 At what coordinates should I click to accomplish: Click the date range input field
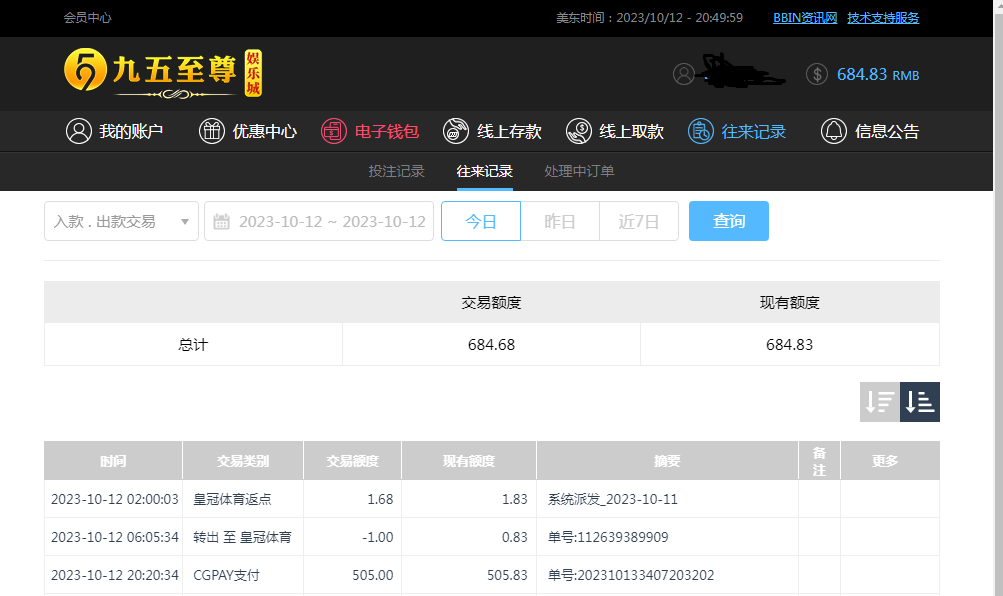point(319,221)
